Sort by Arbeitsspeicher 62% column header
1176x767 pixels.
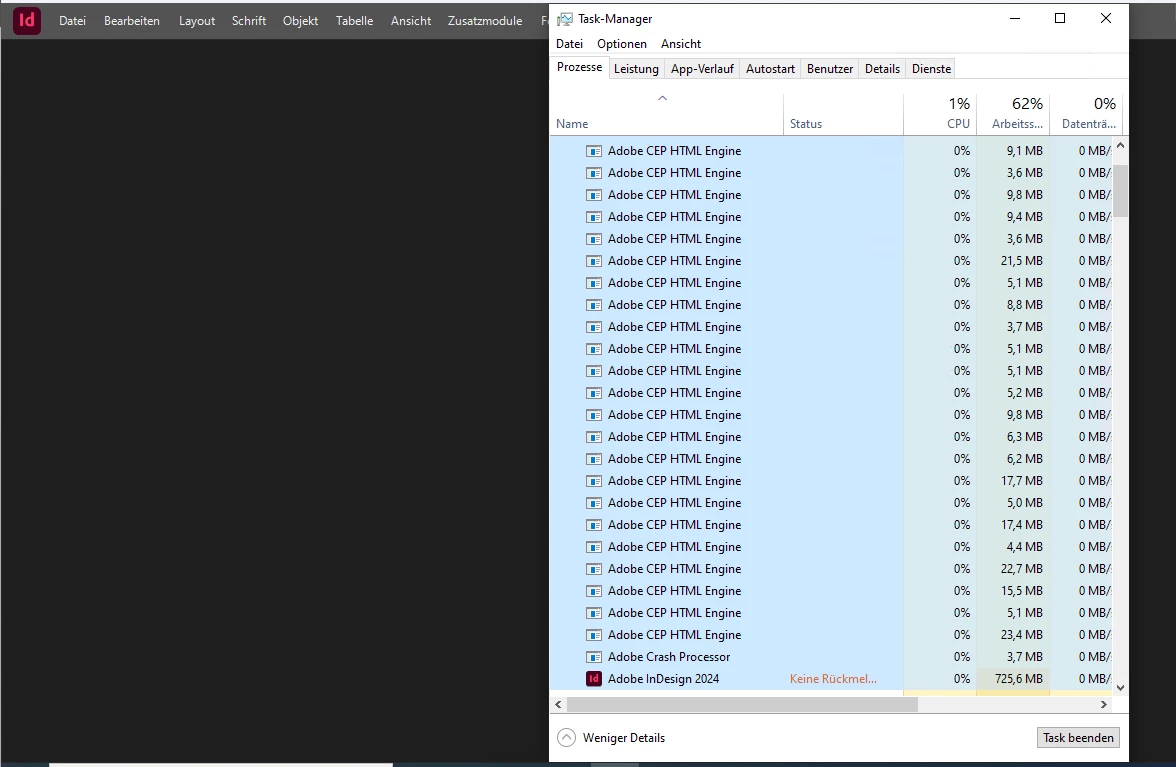tap(1013, 113)
